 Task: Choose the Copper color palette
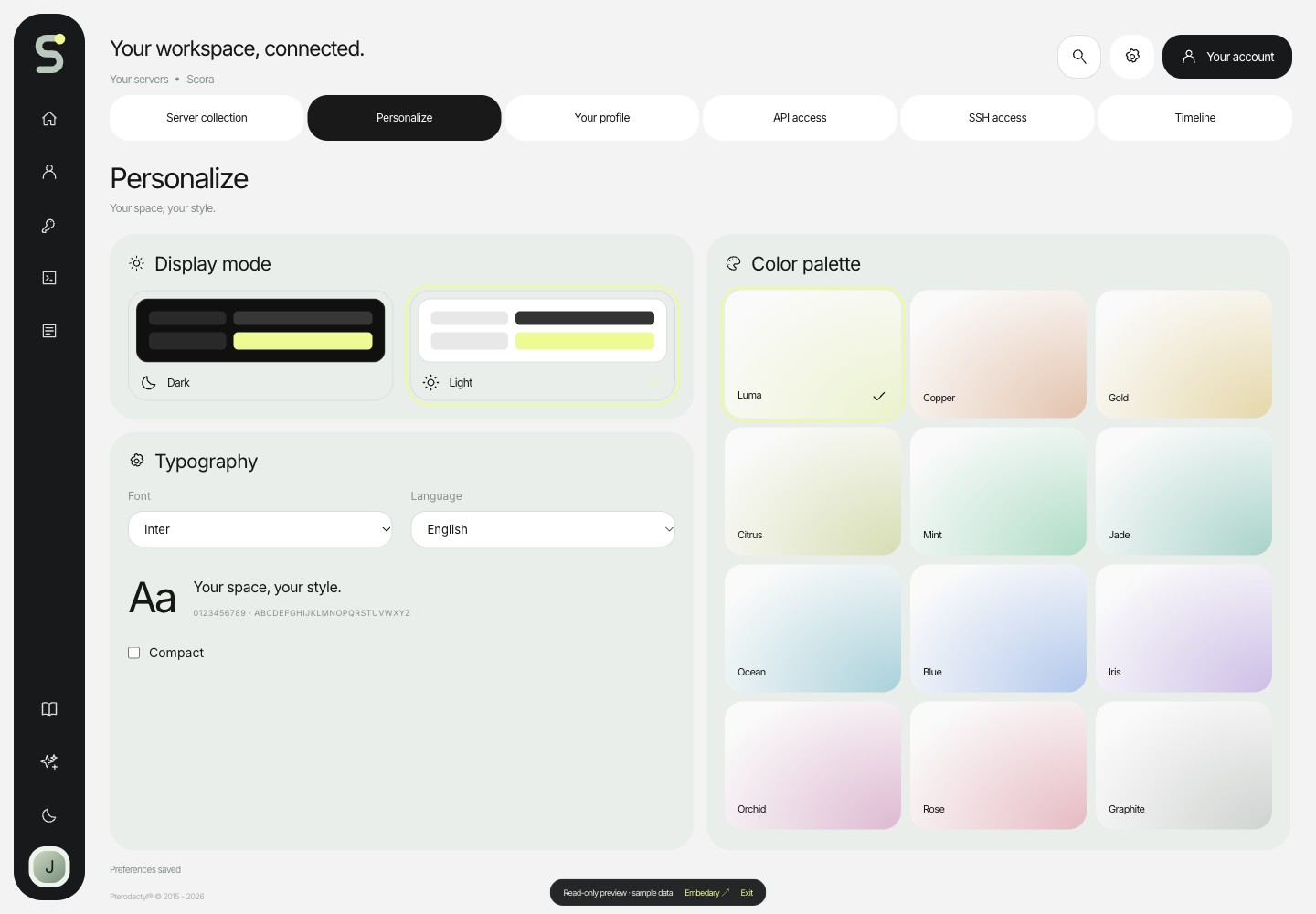[998, 355]
